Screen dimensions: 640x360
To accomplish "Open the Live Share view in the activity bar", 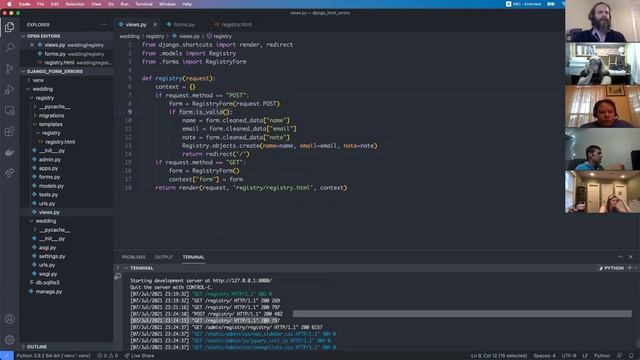I will click(x=9, y=173).
